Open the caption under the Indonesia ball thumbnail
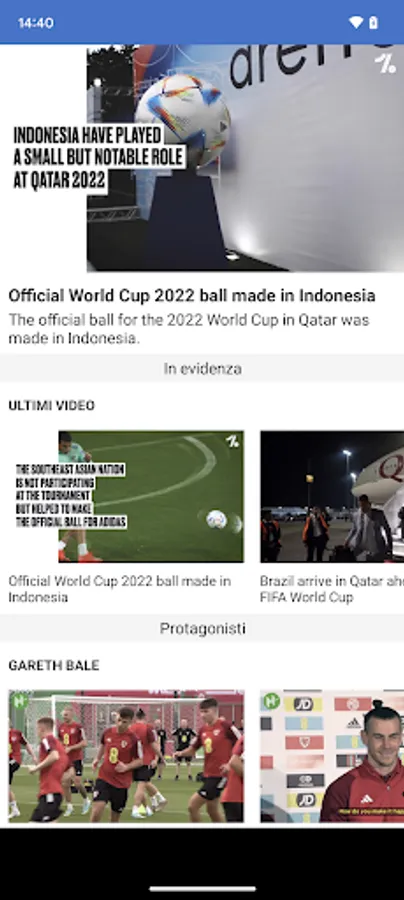 (119, 589)
